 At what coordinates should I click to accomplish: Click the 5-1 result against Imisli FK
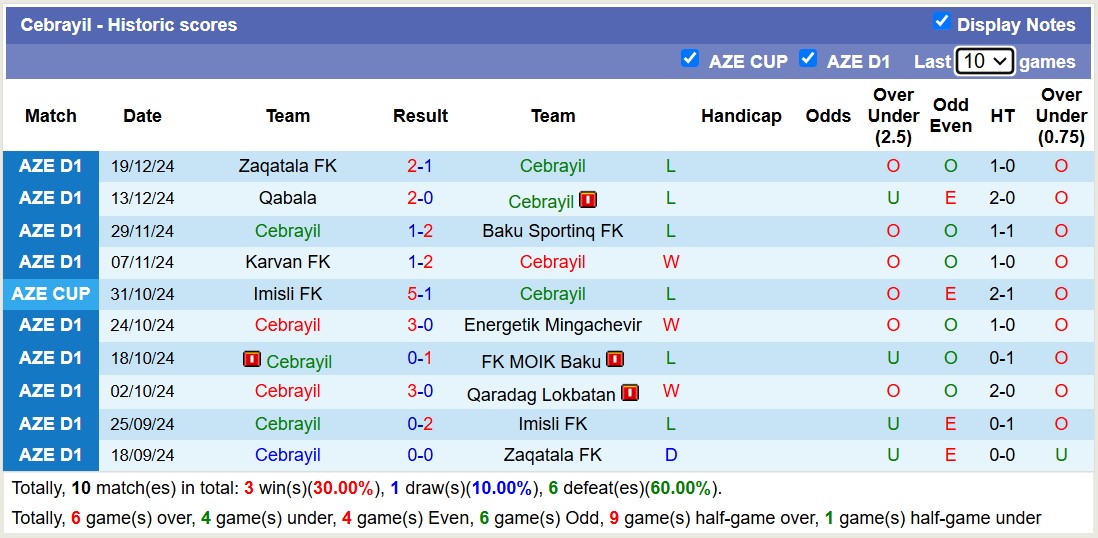(420, 294)
